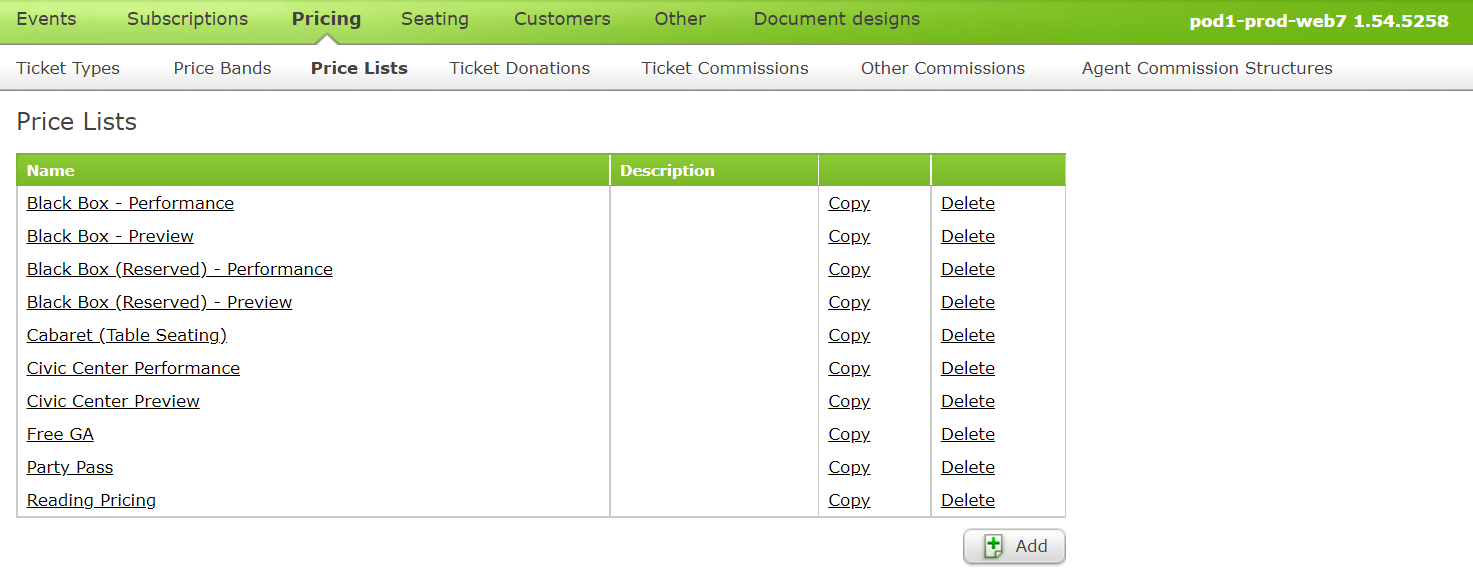1473x568 pixels.
Task: Delete the Civic Center Performance price list
Action: [x=968, y=368]
